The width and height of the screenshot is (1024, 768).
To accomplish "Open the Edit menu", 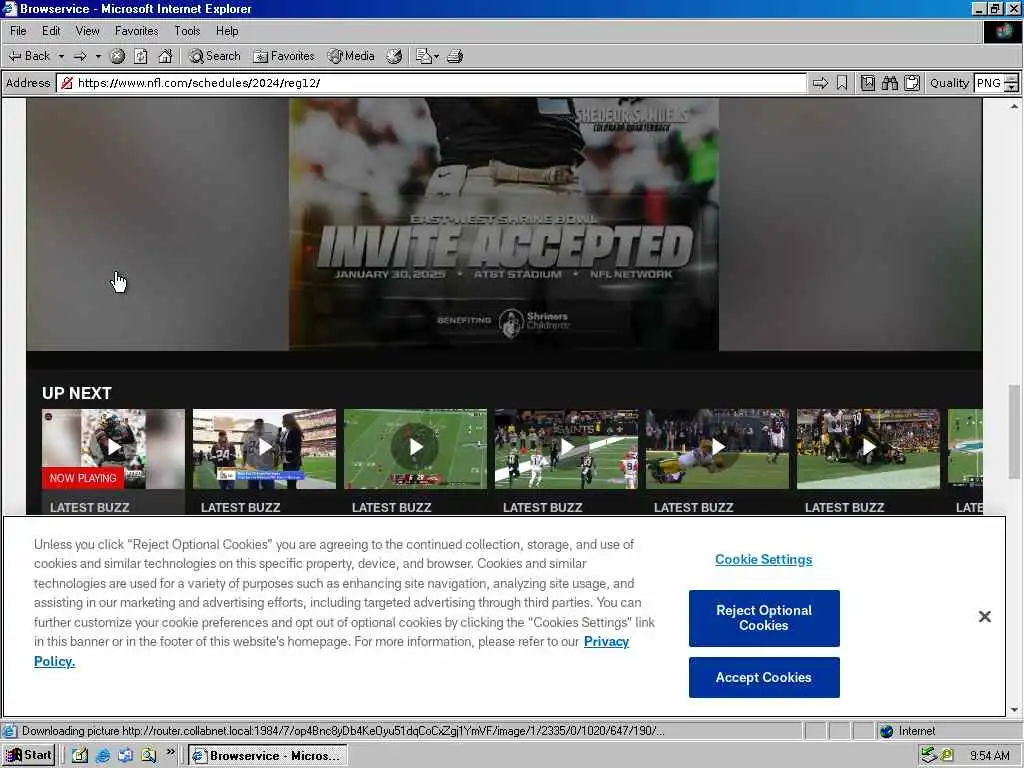I will [x=51, y=31].
